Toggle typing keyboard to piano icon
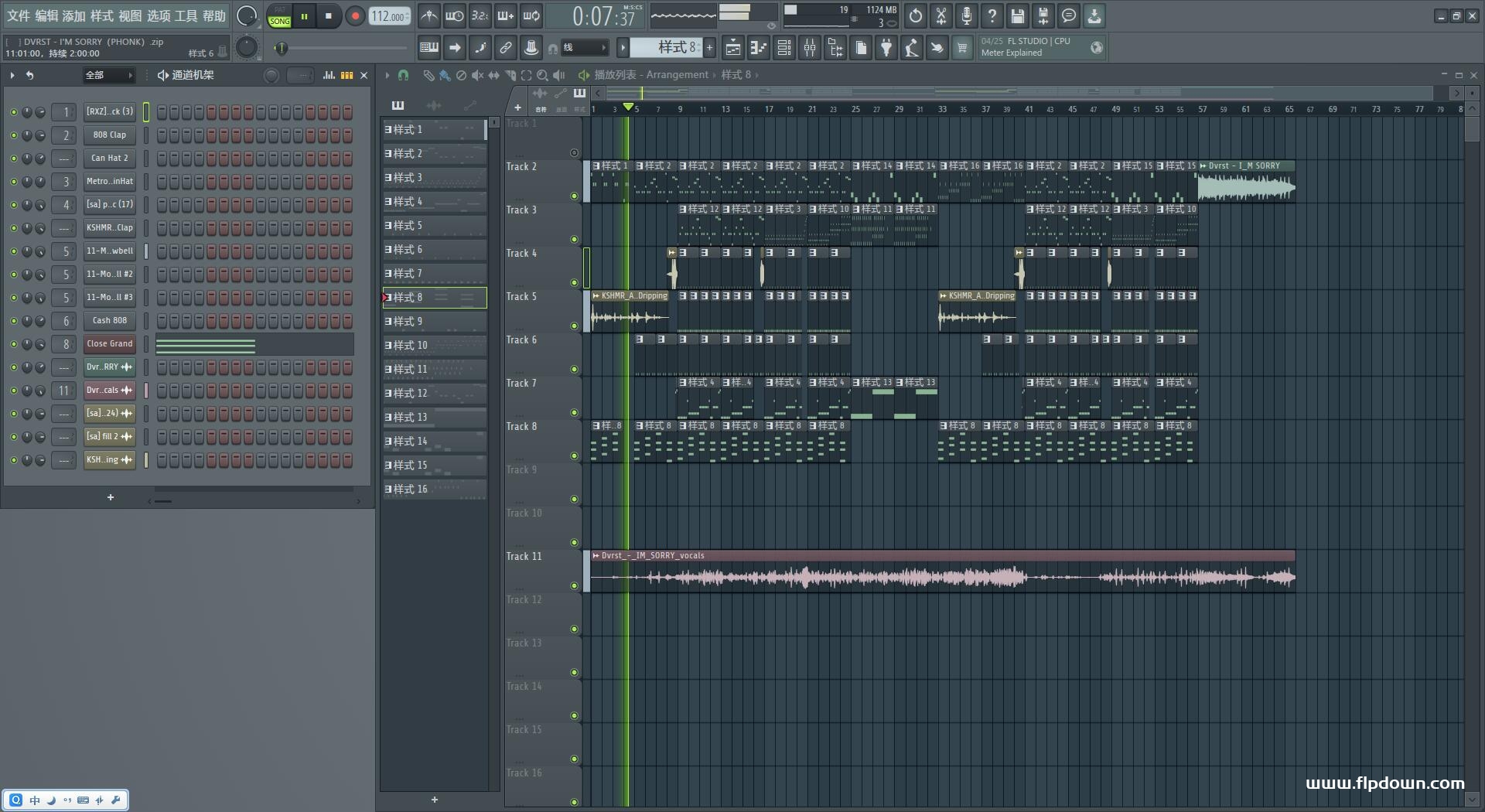The image size is (1485, 812). pyautogui.click(x=429, y=48)
